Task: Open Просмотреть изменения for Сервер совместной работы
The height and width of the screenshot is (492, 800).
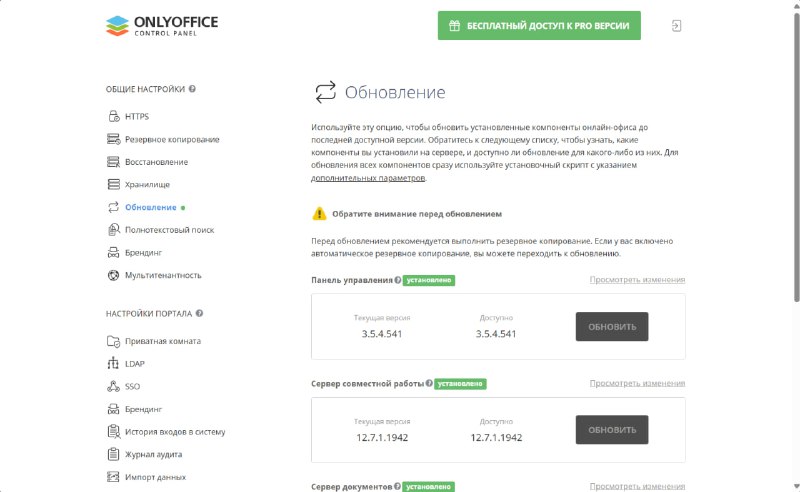Action: [637, 383]
